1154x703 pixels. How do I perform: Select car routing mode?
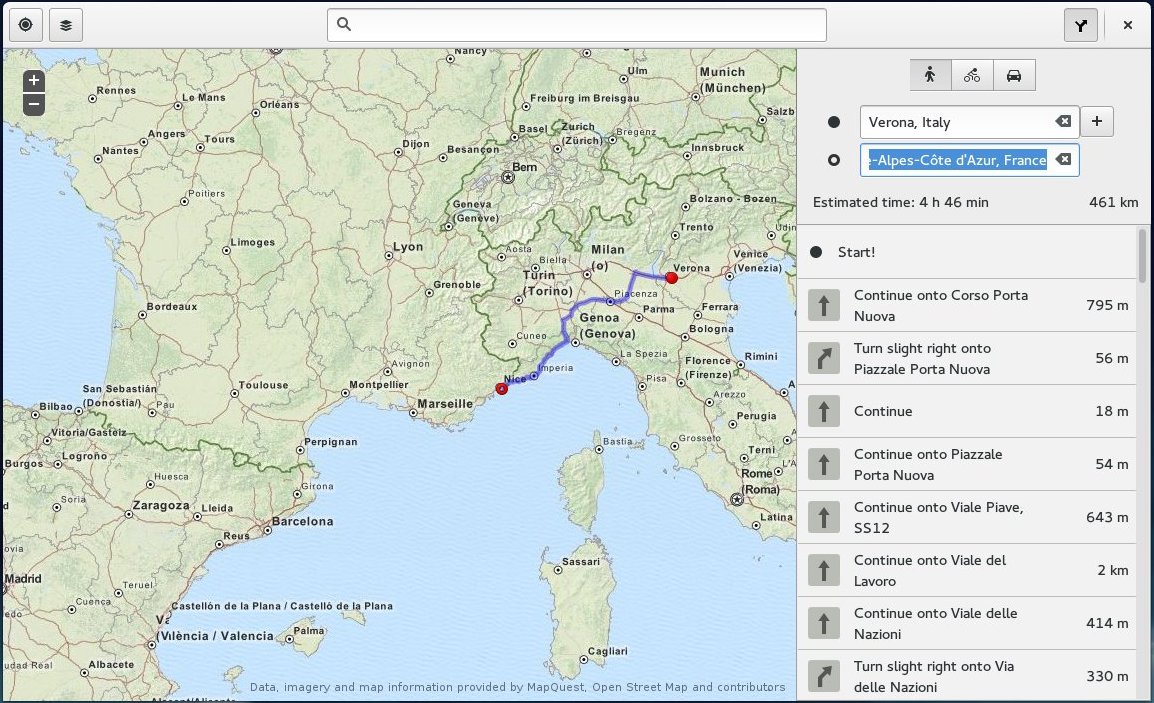(1014, 75)
